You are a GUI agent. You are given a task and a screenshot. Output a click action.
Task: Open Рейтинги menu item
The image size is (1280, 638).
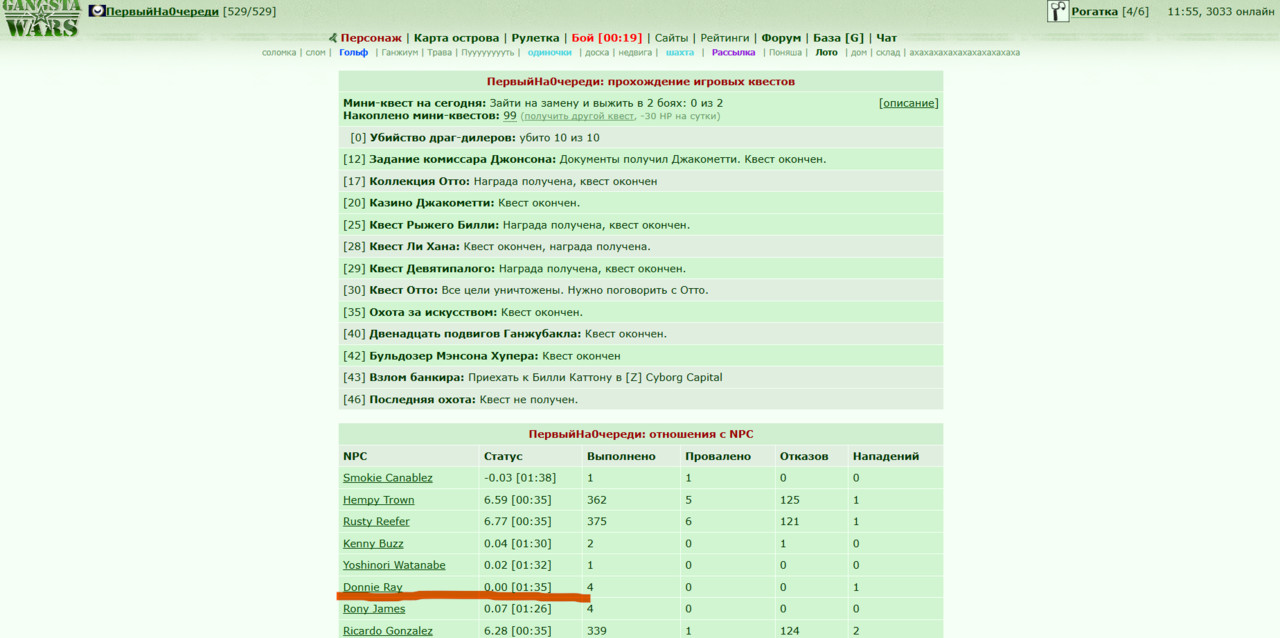click(x=724, y=38)
